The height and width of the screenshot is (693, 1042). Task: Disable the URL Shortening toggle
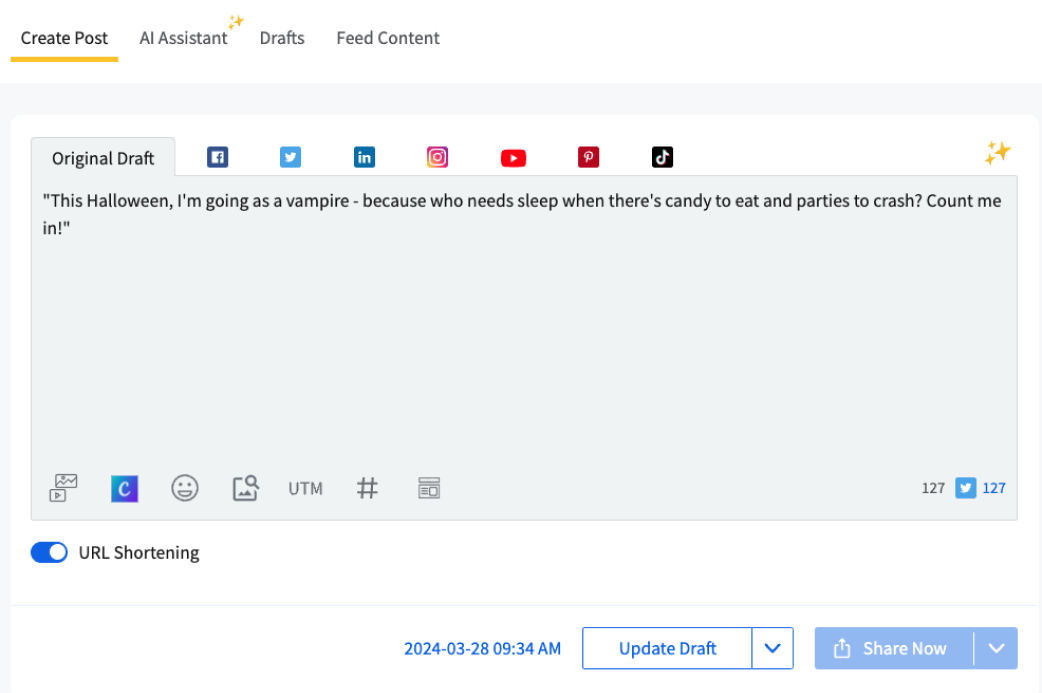point(49,552)
